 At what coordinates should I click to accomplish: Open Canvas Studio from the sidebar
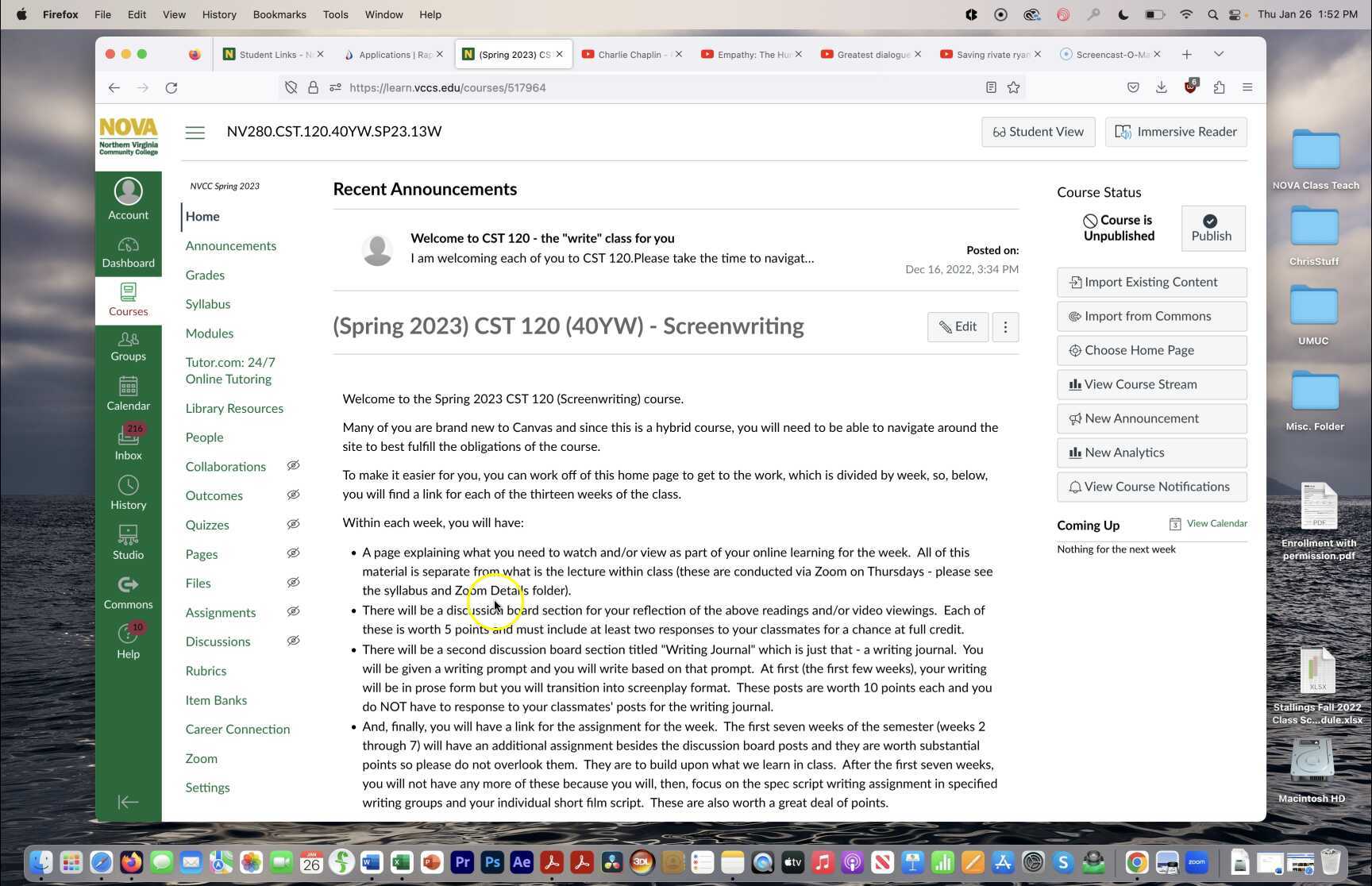tap(128, 540)
